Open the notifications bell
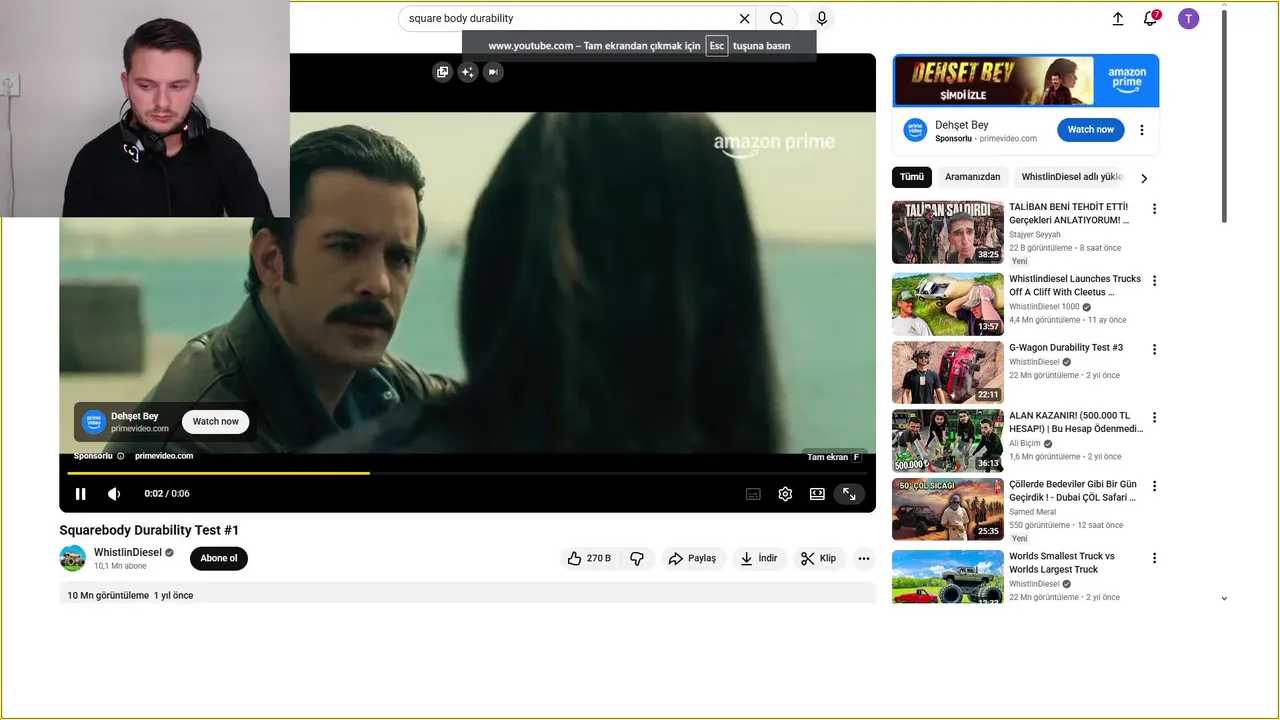The height and width of the screenshot is (720, 1280). pyautogui.click(x=1150, y=18)
